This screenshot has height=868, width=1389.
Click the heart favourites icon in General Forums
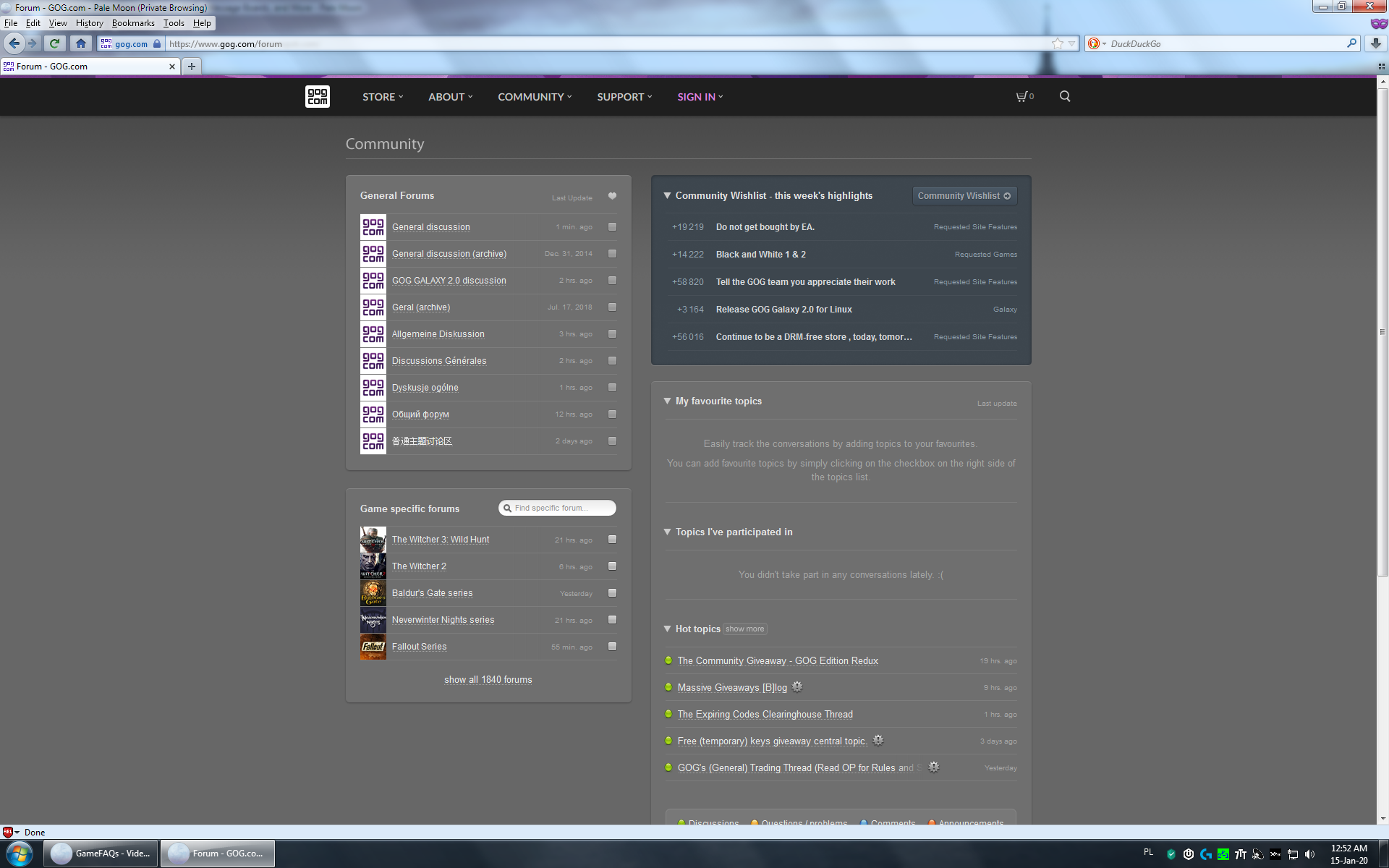click(612, 196)
